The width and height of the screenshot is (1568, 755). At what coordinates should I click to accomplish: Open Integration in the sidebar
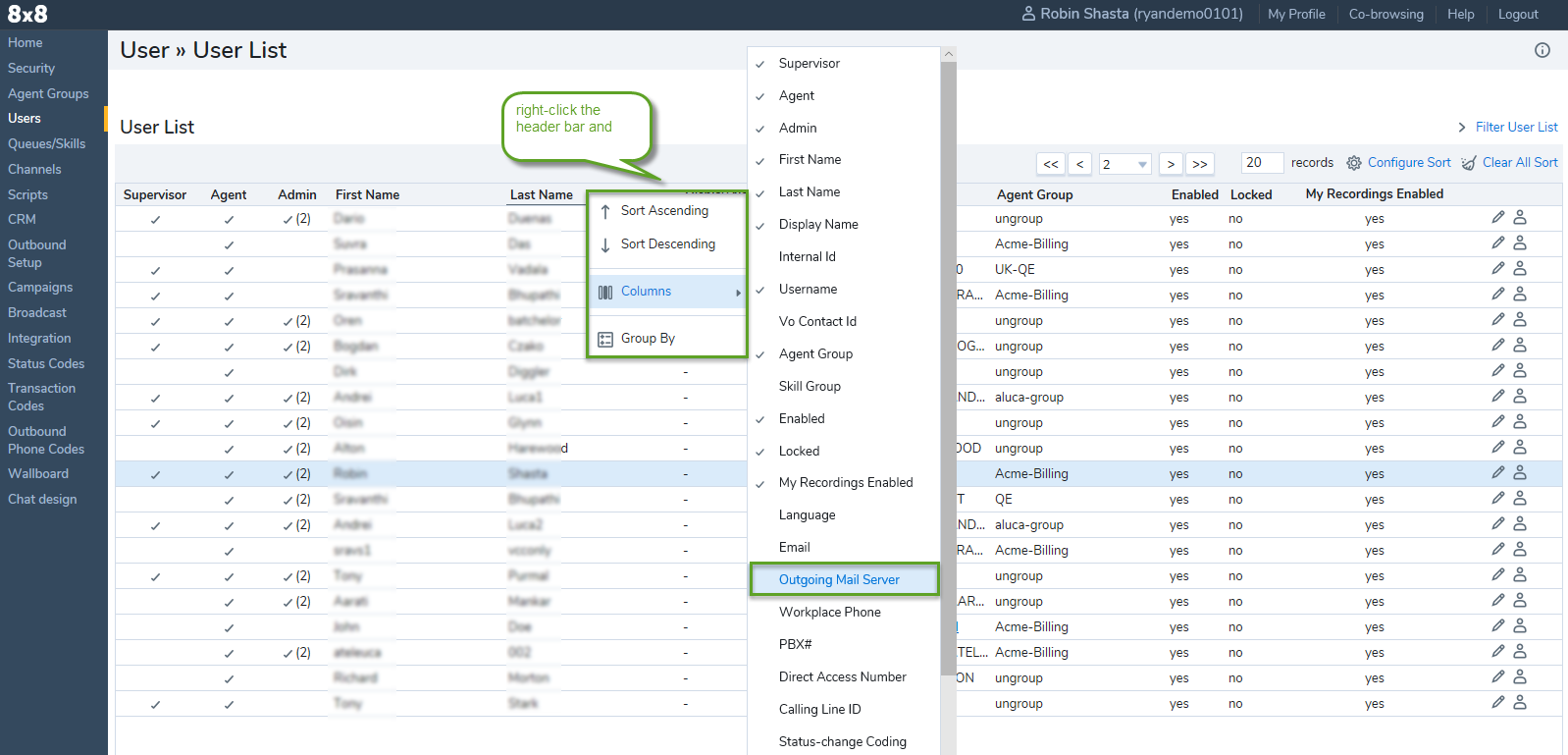(x=39, y=338)
